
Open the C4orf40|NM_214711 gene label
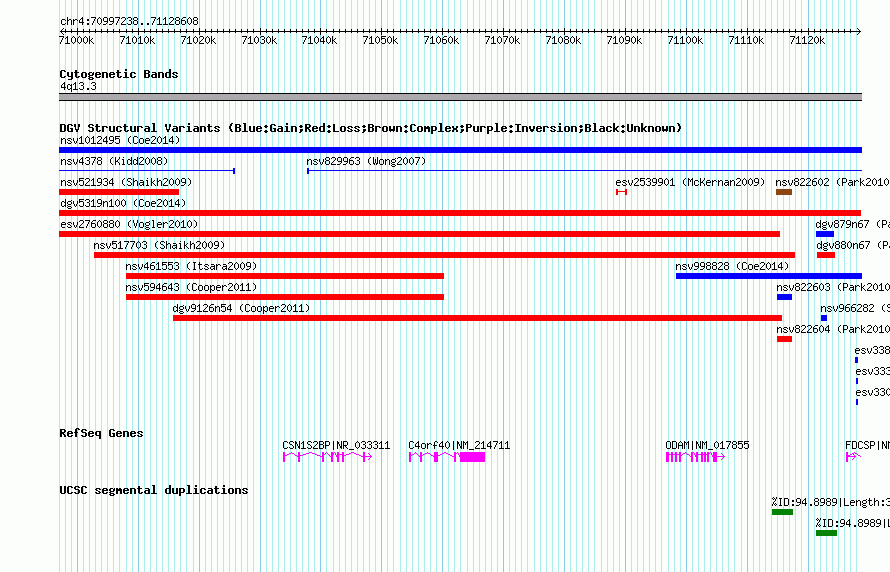[x=459, y=445]
